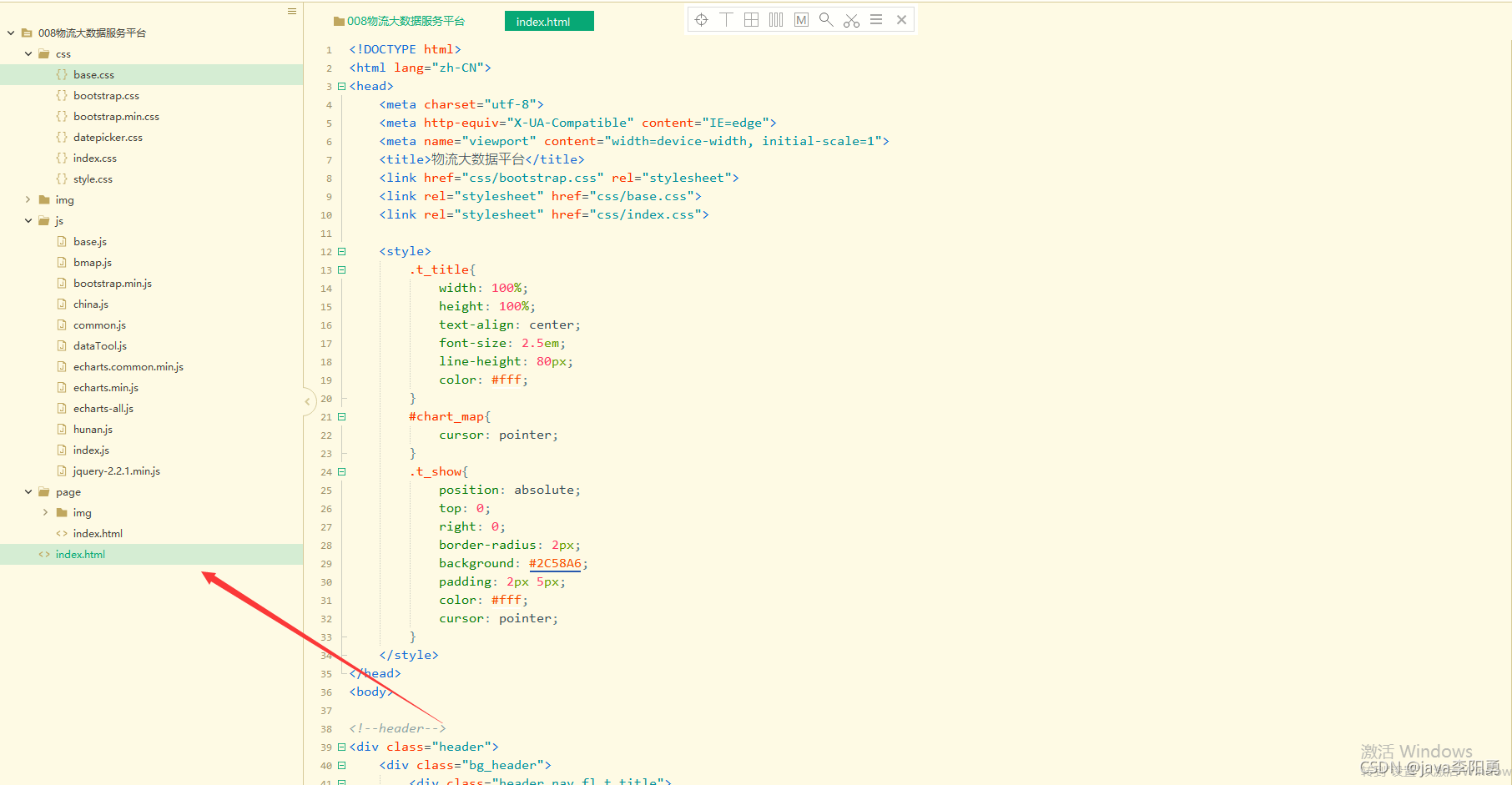Screen dimensions: 1512x785
Task: Open base.css in the tree
Action: (93, 75)
